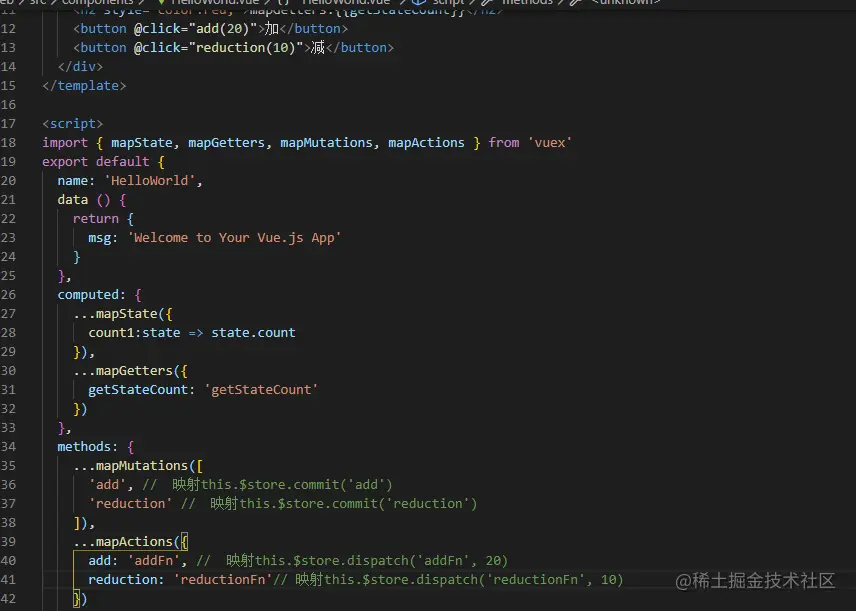The image size is (856, 611).
Task: Click line number 26 in the gutter
Action: point(8,295)
